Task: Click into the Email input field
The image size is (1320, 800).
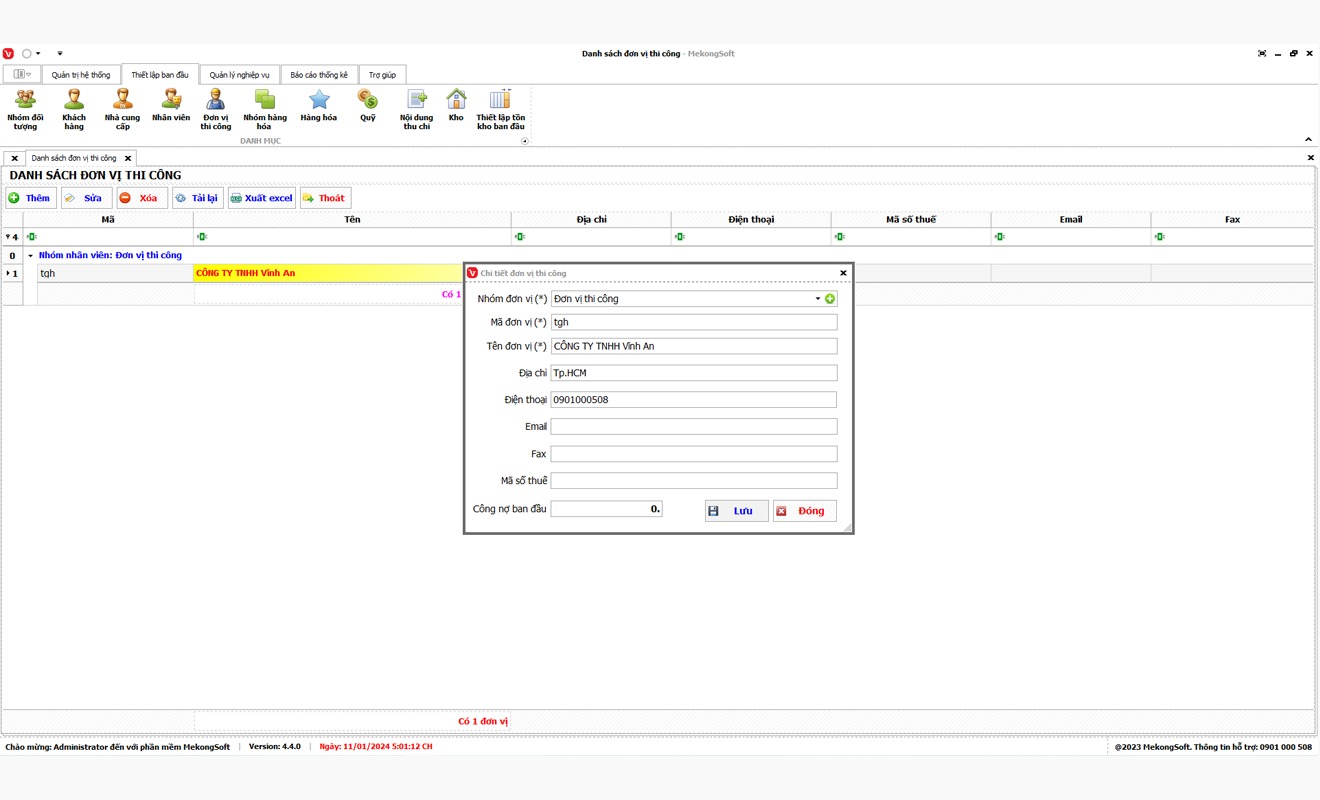Action: tap(693, 427)
